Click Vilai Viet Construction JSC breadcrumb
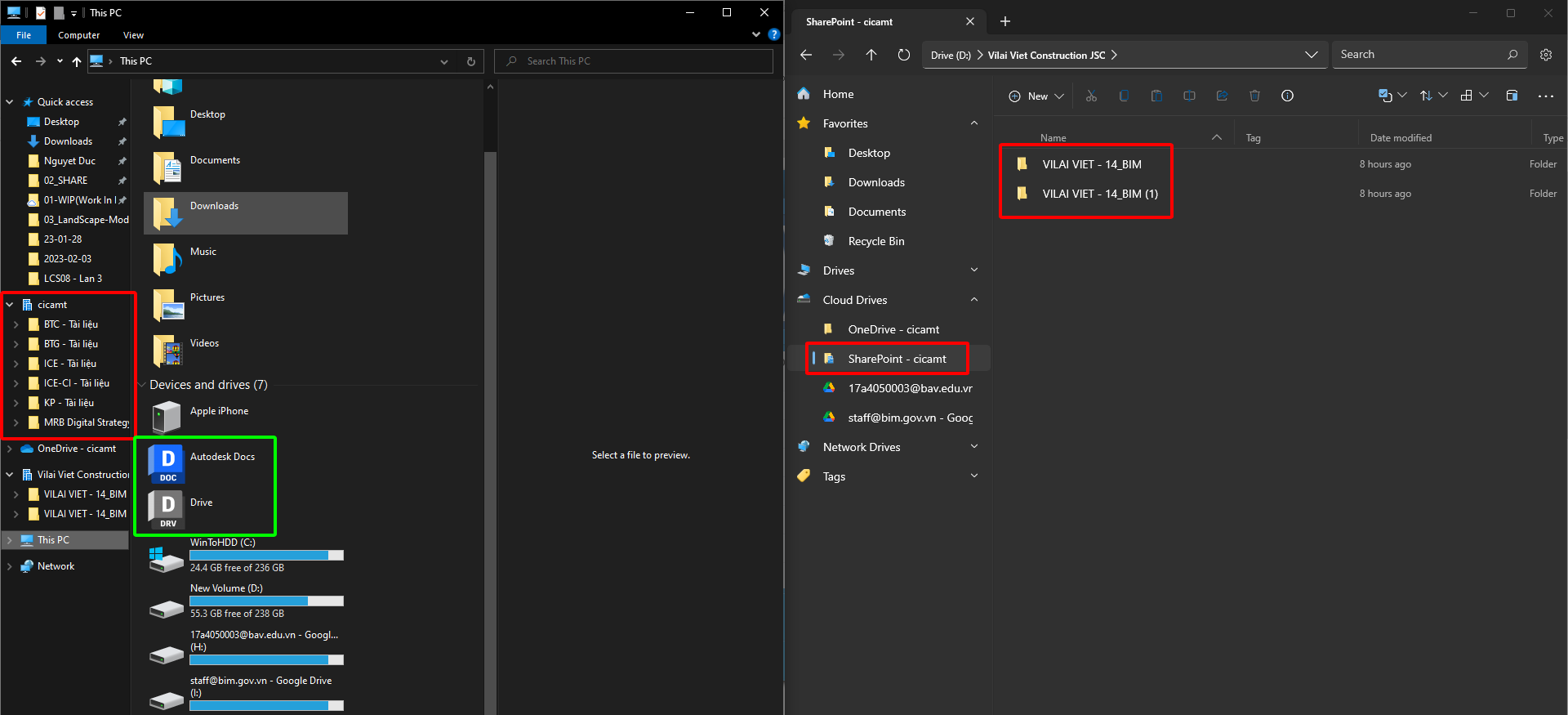This screenshot has width=1568, height=715. coord(1046,56)
